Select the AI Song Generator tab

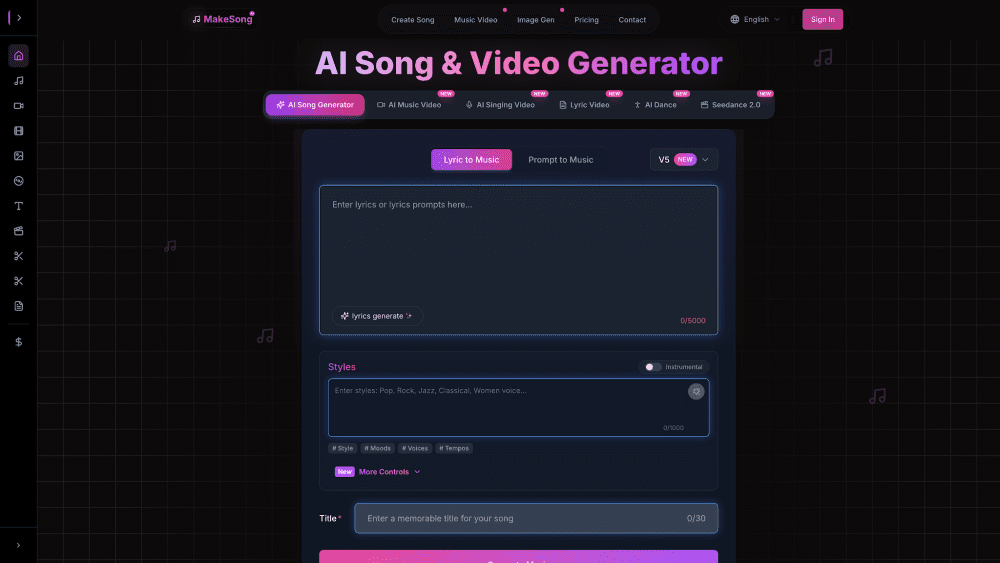(x=315, y=105)
